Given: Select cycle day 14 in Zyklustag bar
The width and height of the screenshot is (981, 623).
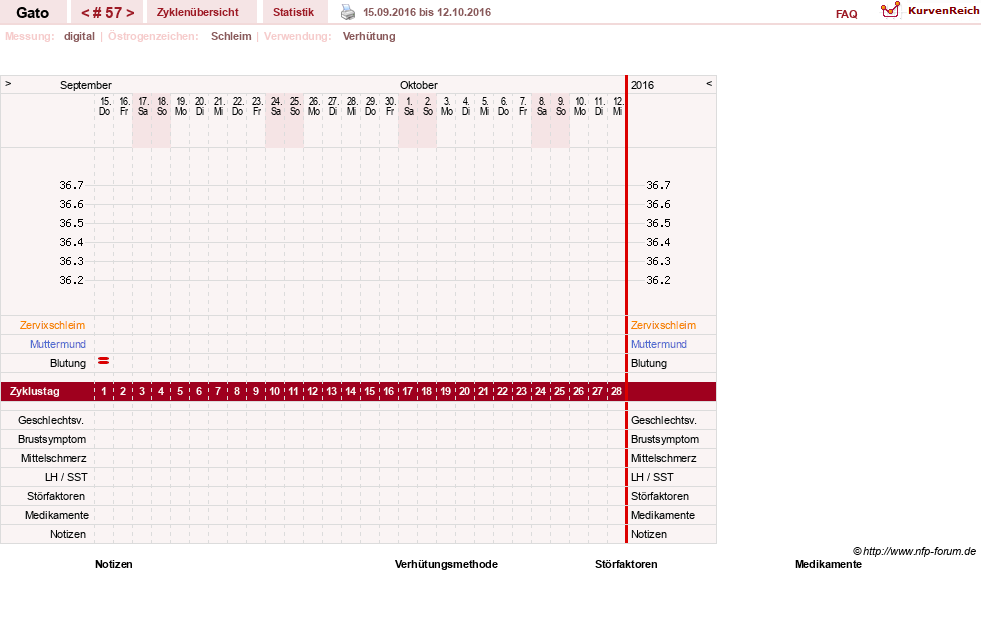Looking at the screenshot, I should (x=351, y=392).
